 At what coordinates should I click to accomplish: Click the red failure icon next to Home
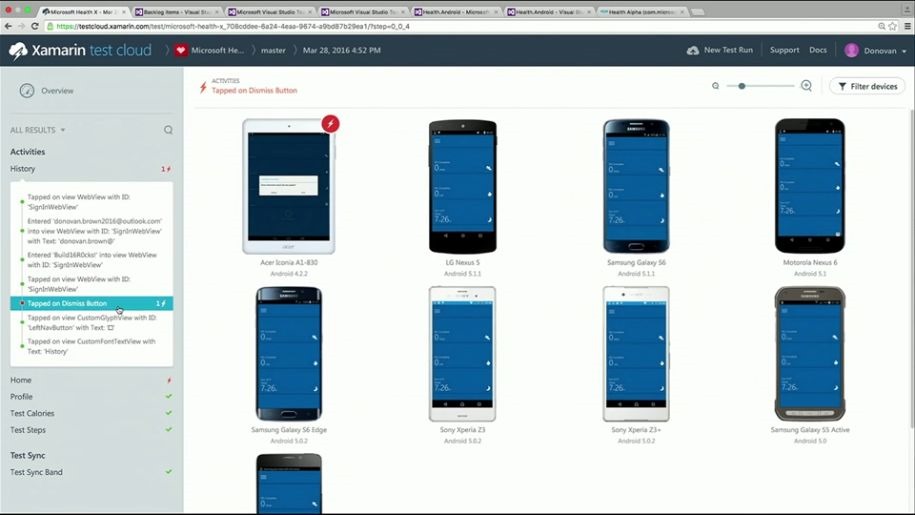(169, 380)
